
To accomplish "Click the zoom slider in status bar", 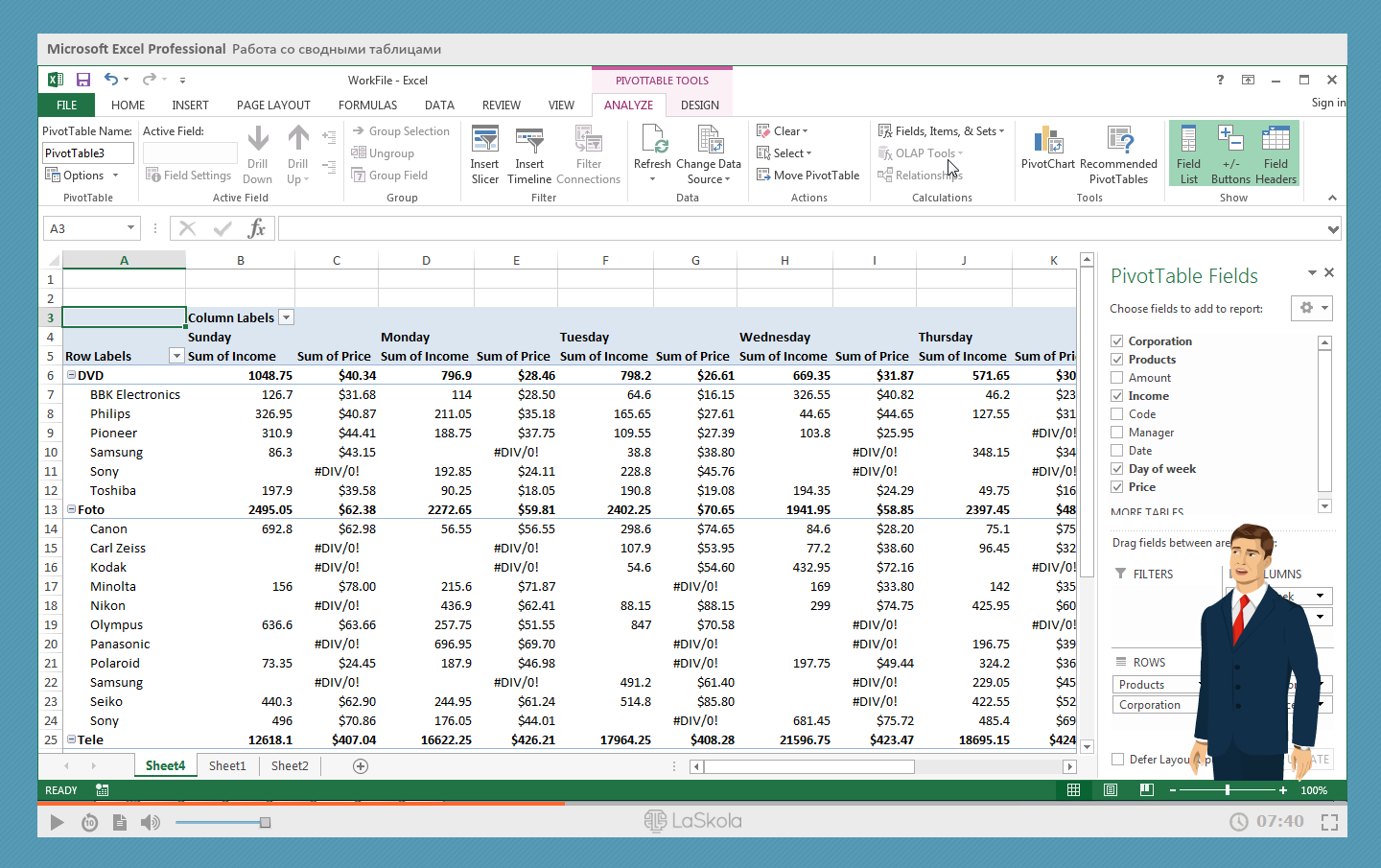I will [x=1227, y=790].
